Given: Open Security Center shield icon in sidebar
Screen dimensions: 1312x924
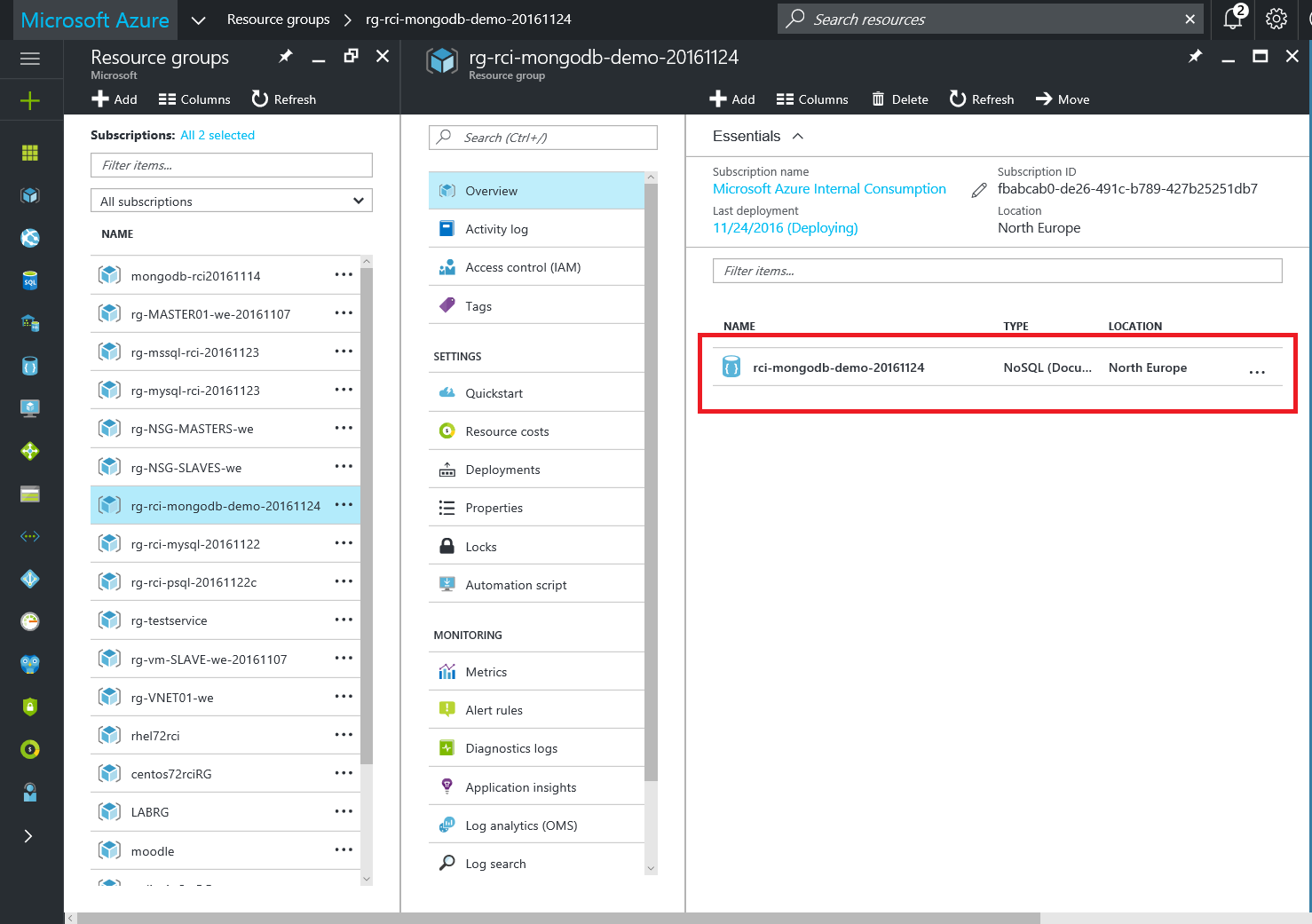Looking at the screenshot, I should tap(30, 707).
